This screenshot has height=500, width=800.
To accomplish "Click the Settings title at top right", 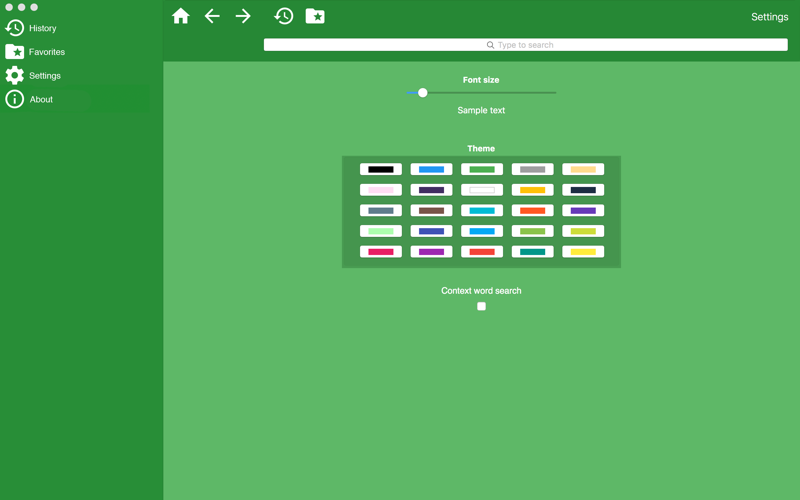I will tap(769, 17).
